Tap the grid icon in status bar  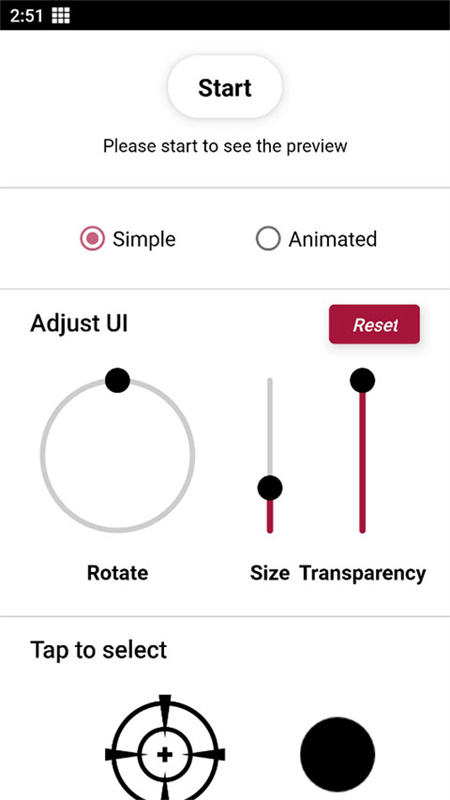[x=61, y=15]
